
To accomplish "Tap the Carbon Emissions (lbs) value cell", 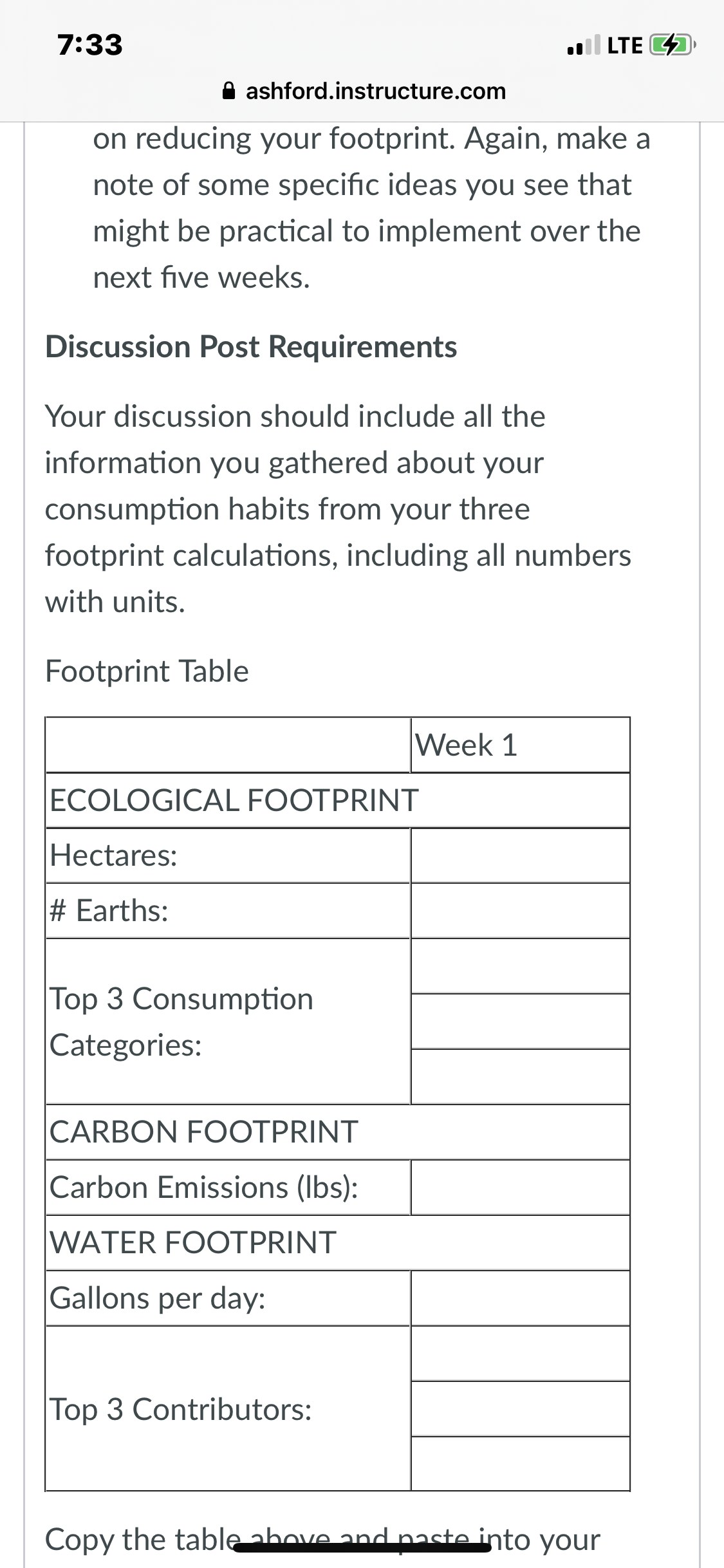I will 520,1188.
